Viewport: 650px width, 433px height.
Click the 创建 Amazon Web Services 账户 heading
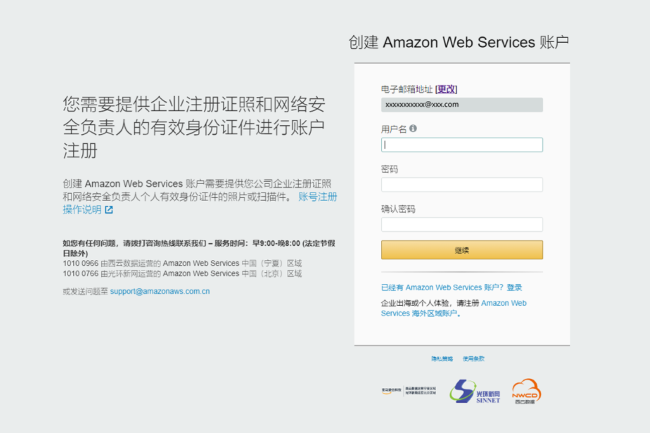click(x=459, y=42)
